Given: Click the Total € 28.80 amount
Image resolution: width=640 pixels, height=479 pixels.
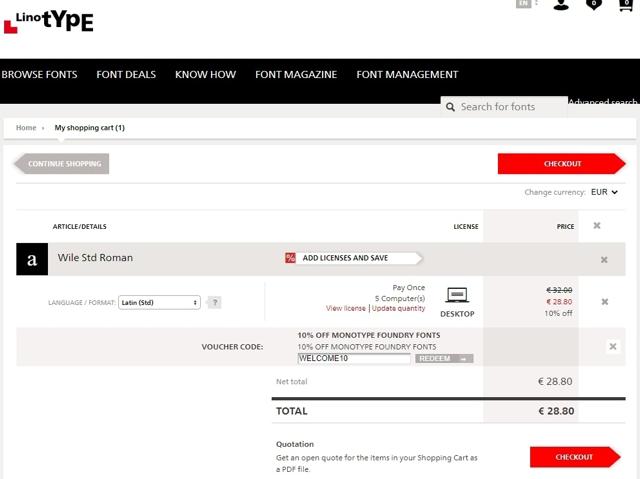Looking at the screenshot, I should (556, 411).
